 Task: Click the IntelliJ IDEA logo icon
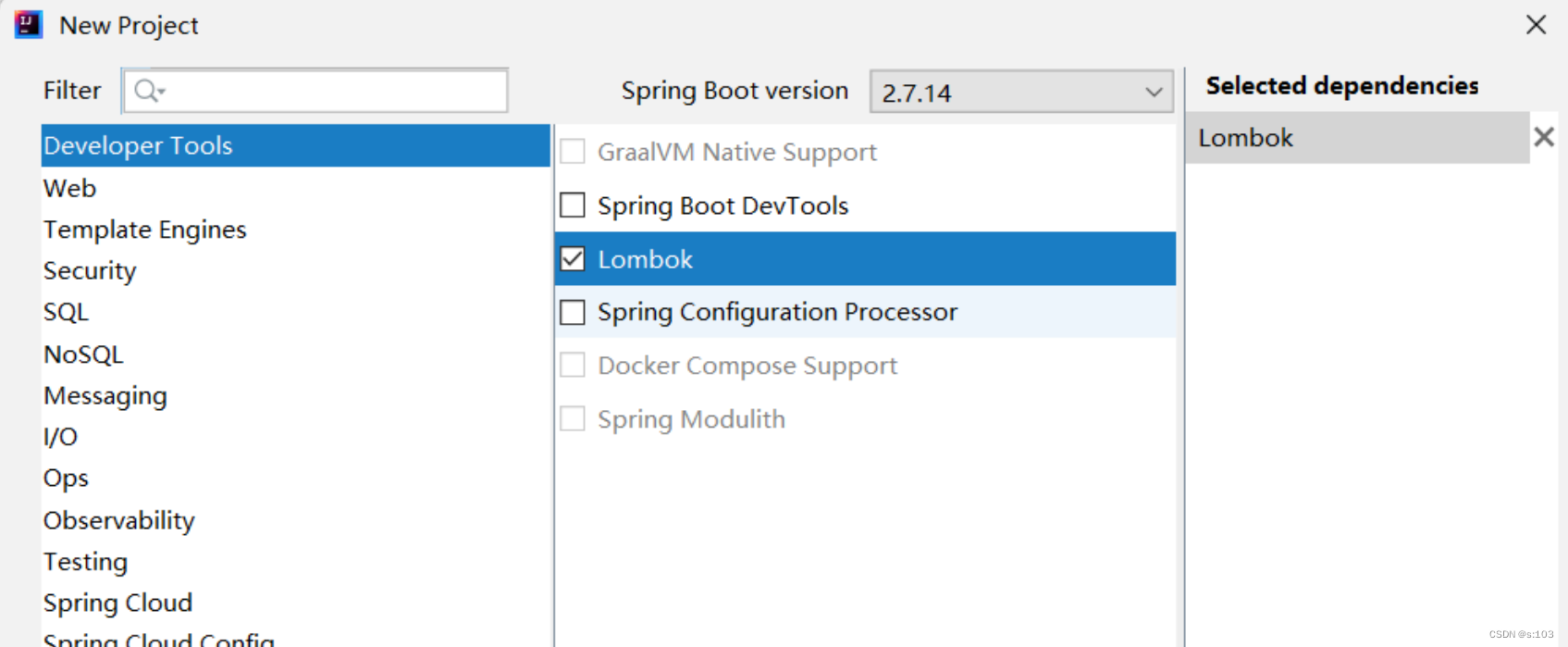[29, 25]
